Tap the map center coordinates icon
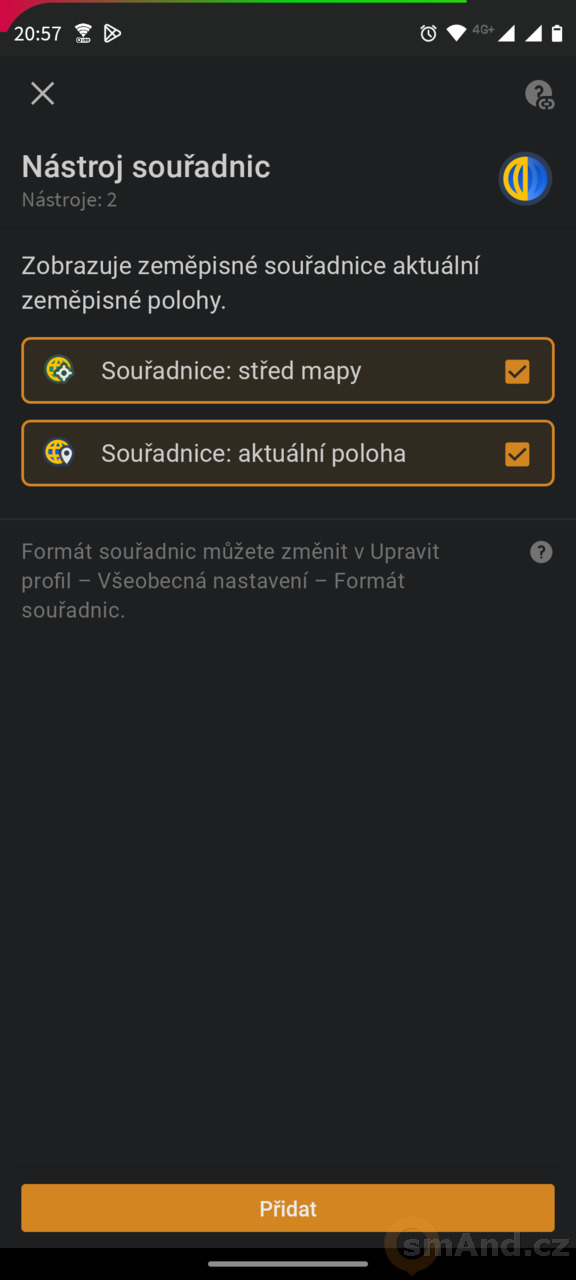This screenshot has width=576, height=1280. (60, 370)
